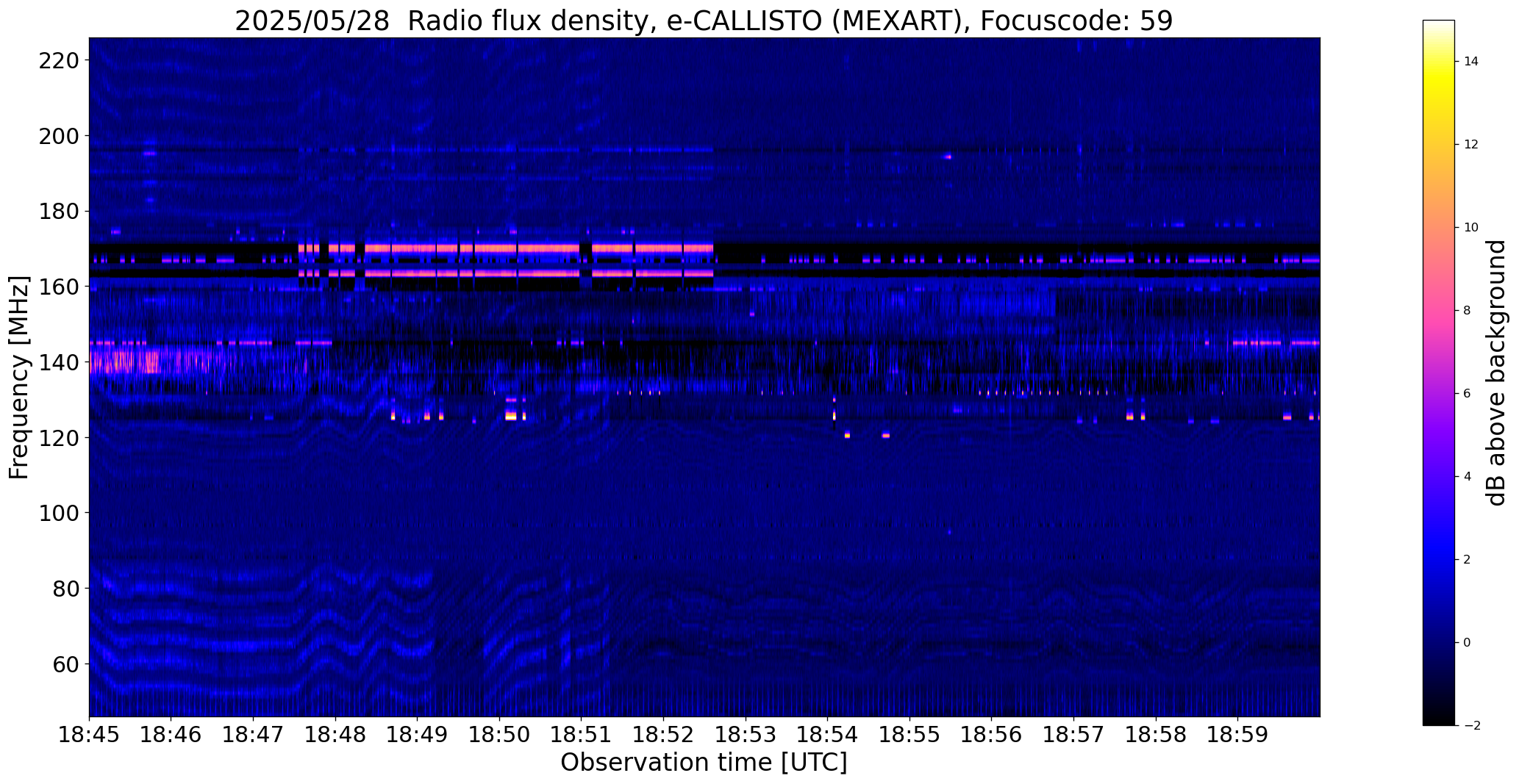
Task: Click the 18:50 time tick label
Action: 499,735
